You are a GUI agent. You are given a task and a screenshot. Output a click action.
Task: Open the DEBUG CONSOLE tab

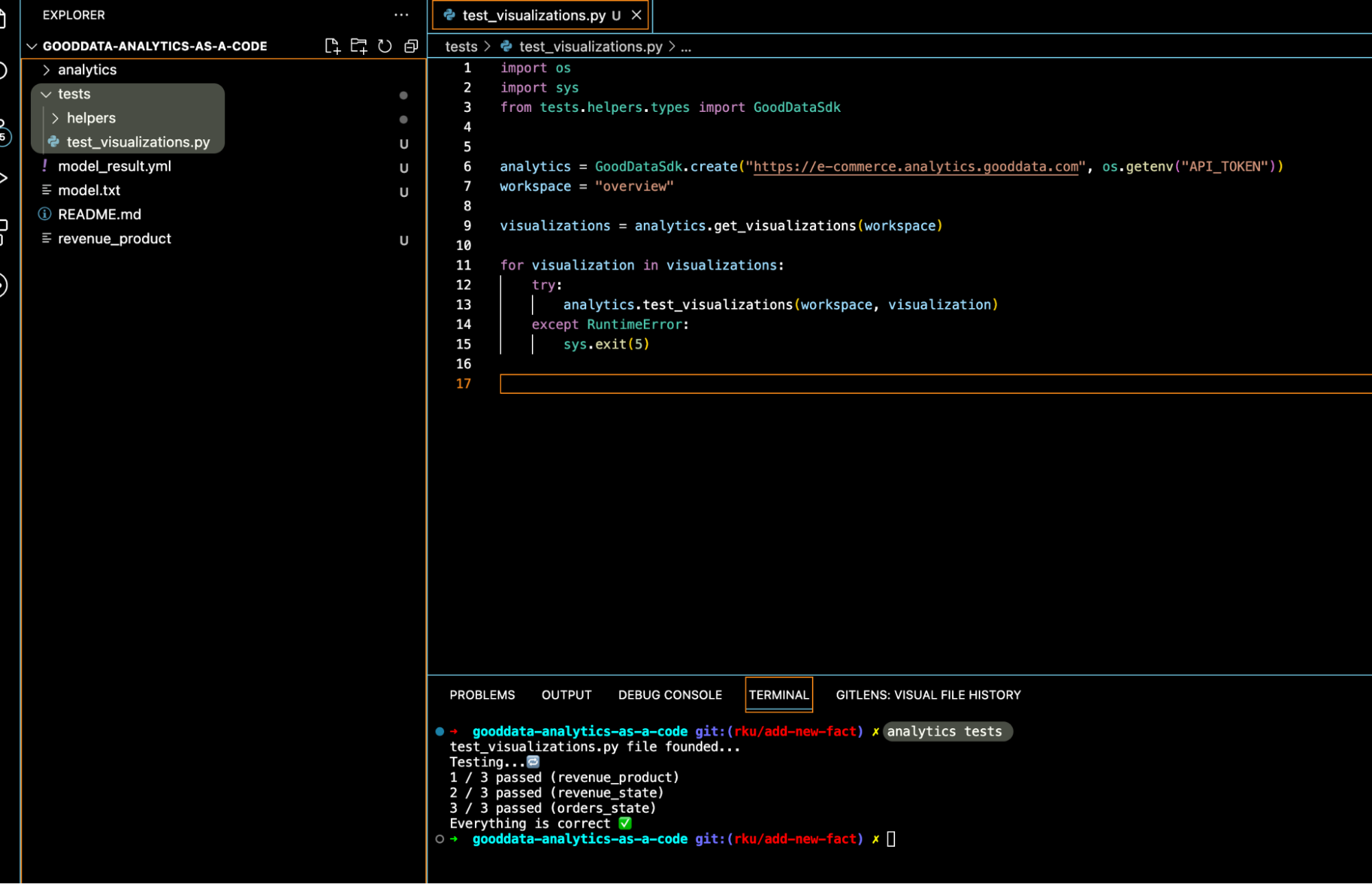[x=669, y=695]
